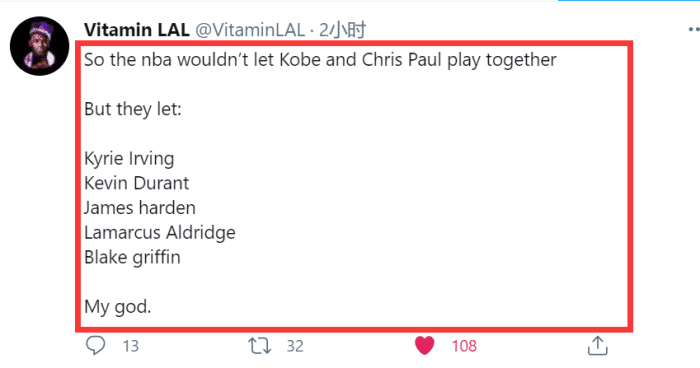Open the tweet via the 2小时 timestamp
The height and width of the screenshot is (368, 700).
(x=342, y=30)
